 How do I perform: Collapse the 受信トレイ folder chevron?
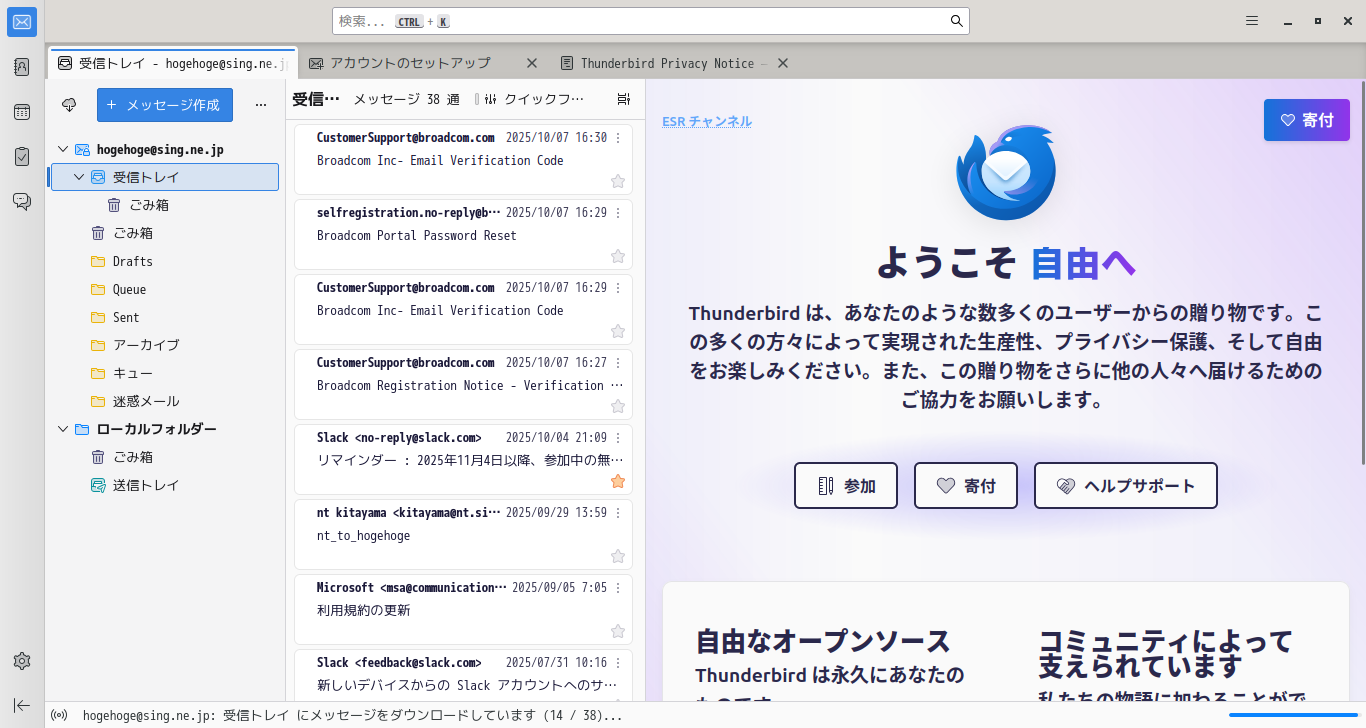(x=79, y=177)
